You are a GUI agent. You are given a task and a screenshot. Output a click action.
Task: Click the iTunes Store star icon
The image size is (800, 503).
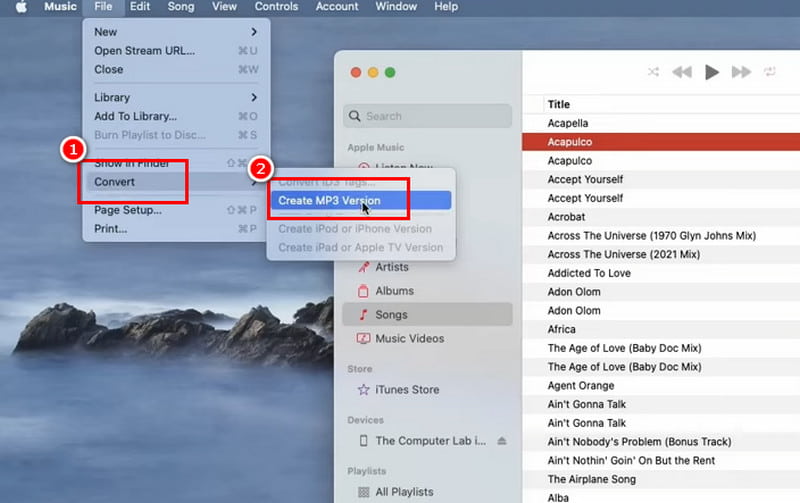pyautogui.click(x=363, y=389)
